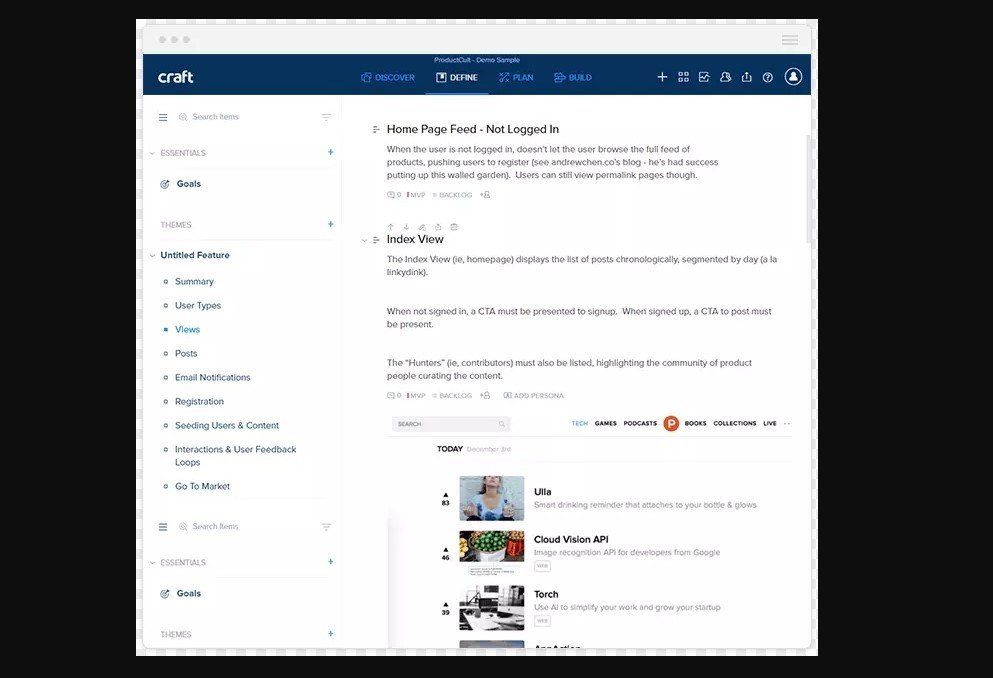Collapse the ESSENTIALS section under the header search
This screenshot has height=678, width=993.
tap(152, 153)
